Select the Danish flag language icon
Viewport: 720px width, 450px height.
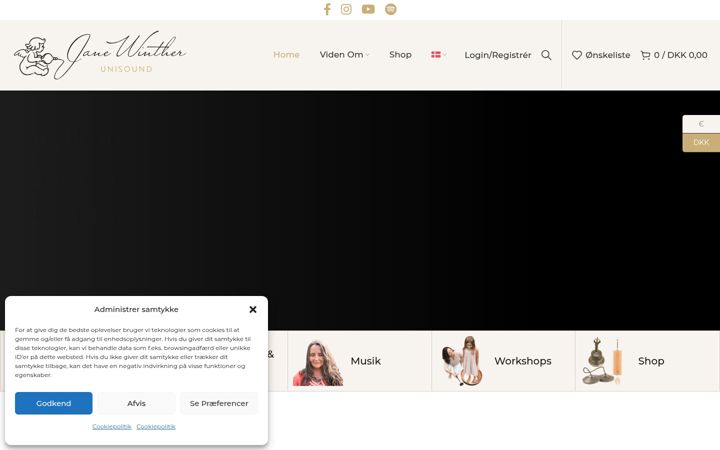click(436, 55)
